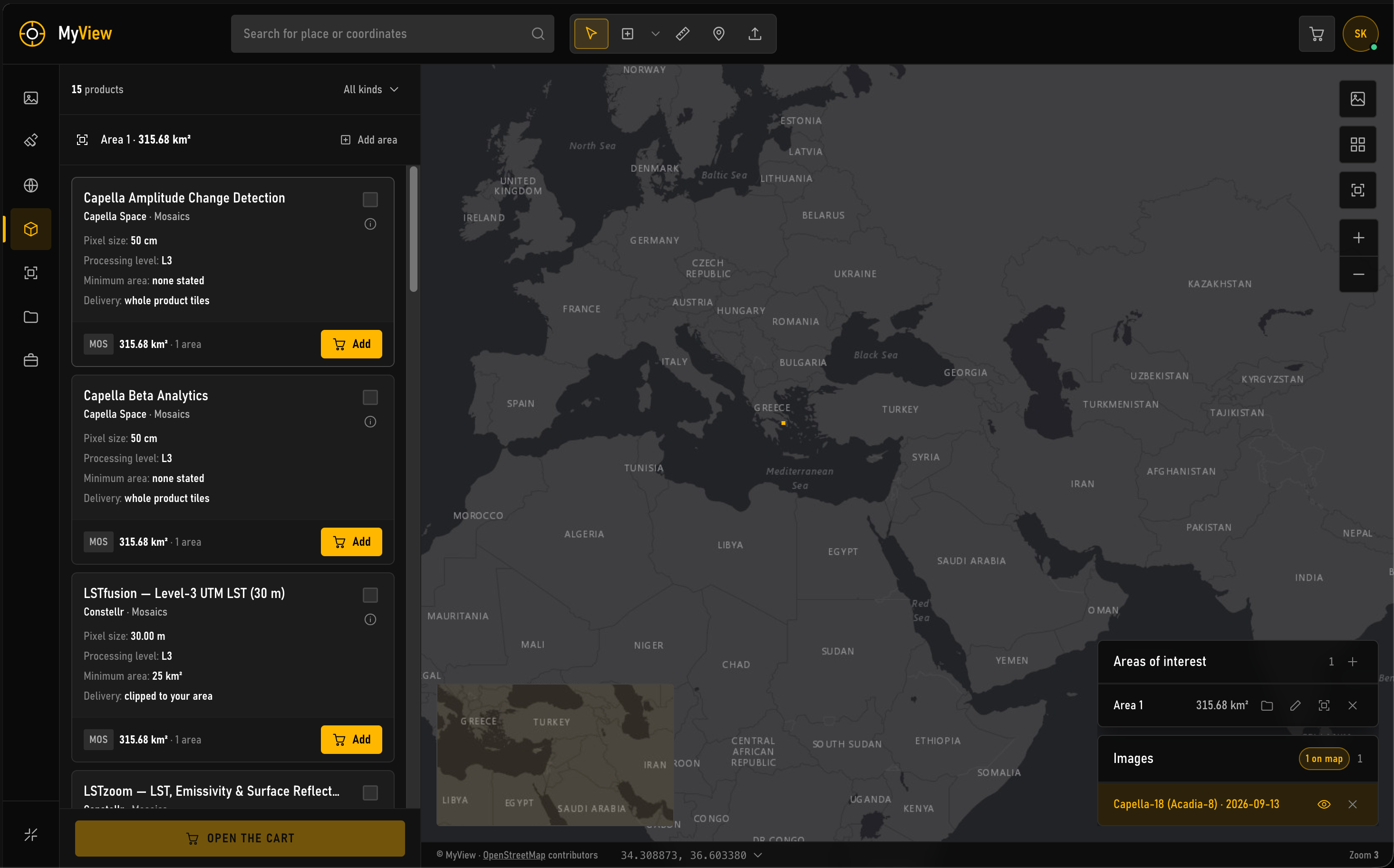Click the Capella Beta Analytics title
1394x868 pixels.
click(146, 395)
